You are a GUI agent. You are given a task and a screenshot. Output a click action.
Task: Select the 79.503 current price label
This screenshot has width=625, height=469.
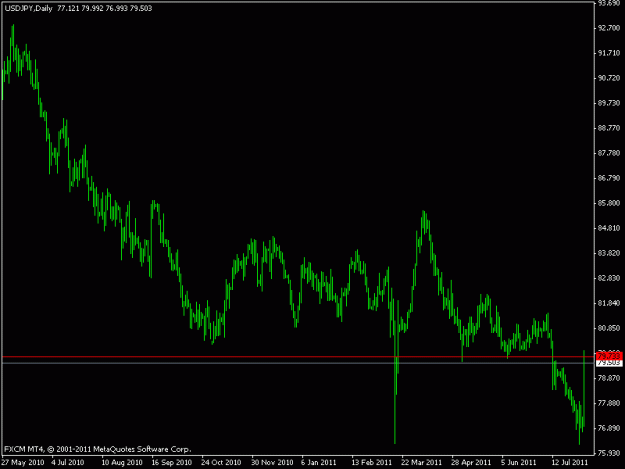pyautogui.click(x=609, y=363)
